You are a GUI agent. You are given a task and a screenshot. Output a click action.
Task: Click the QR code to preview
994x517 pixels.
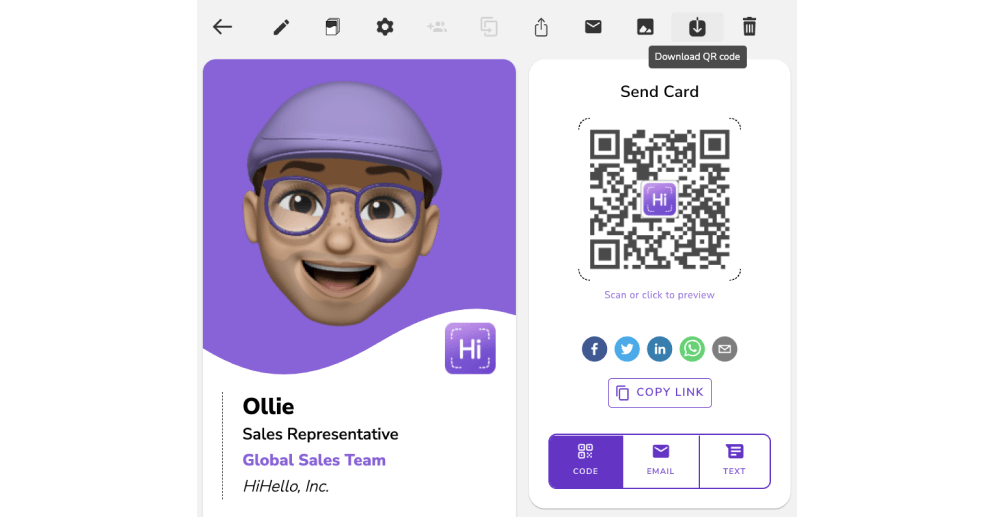point(659,199)
